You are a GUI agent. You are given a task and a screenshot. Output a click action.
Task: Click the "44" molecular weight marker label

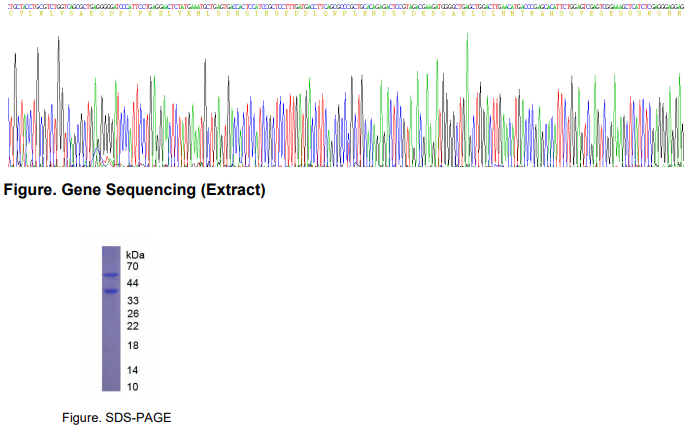133,283
